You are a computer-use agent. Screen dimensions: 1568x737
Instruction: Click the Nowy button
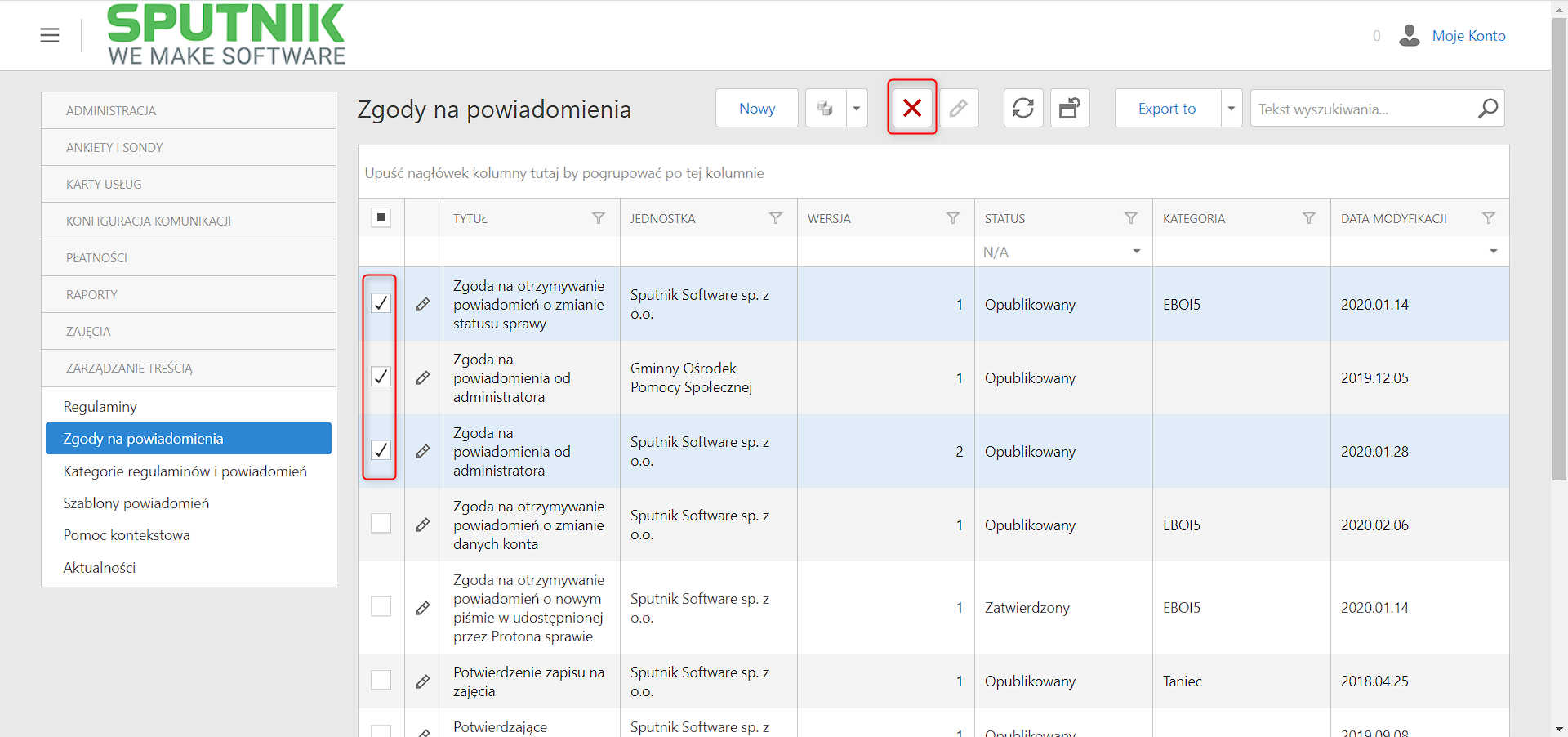coord(757,108)
